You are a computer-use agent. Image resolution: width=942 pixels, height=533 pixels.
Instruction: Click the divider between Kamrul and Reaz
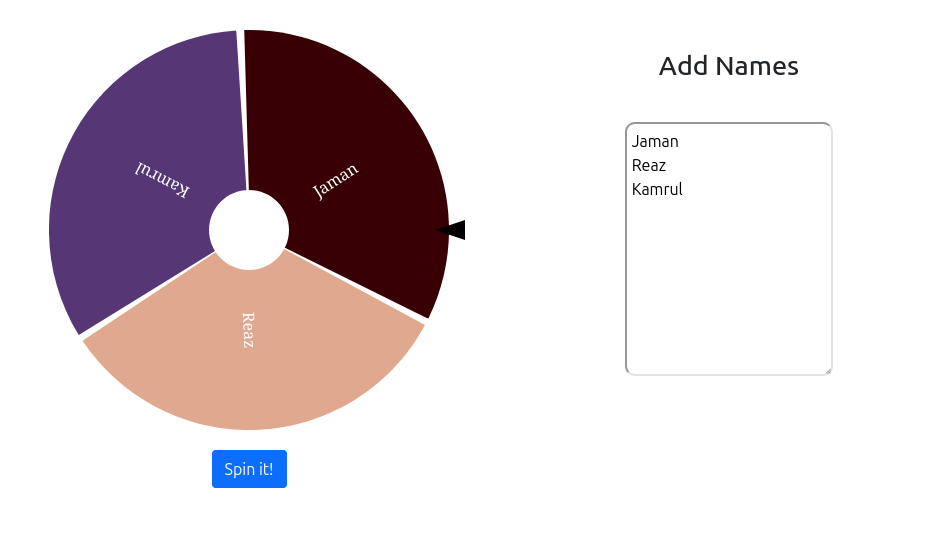click(148, 294)
